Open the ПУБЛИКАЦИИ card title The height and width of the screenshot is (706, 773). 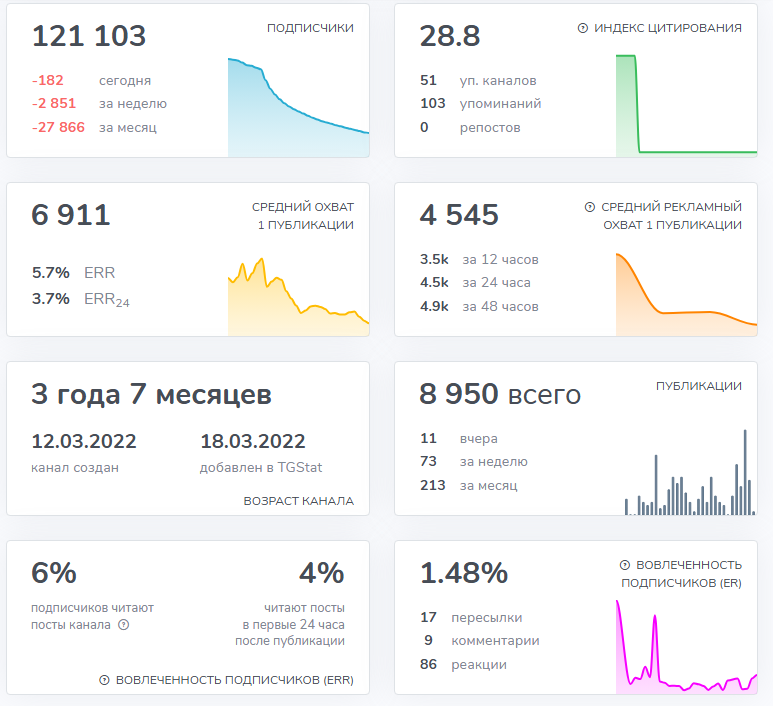point(699,386)
